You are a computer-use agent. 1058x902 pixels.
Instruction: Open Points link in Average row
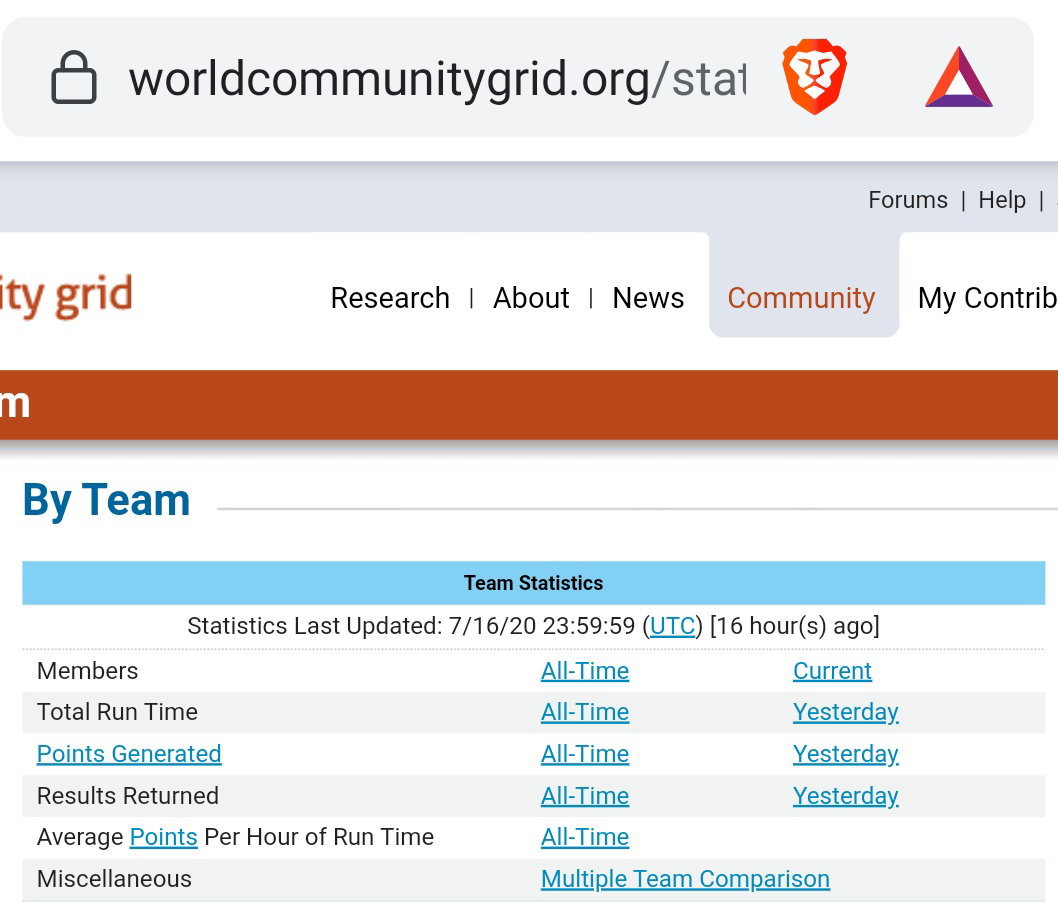click(163, 837)
